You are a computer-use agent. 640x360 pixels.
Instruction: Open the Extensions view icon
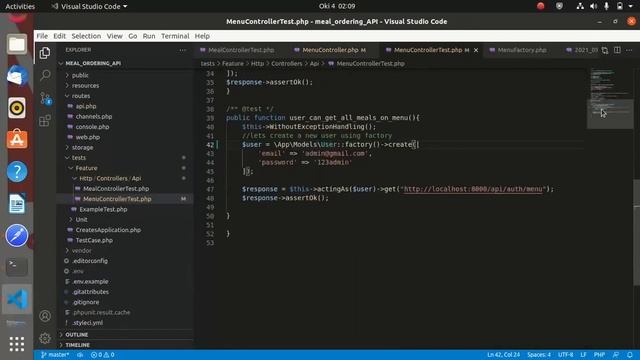tap(45, 121)
